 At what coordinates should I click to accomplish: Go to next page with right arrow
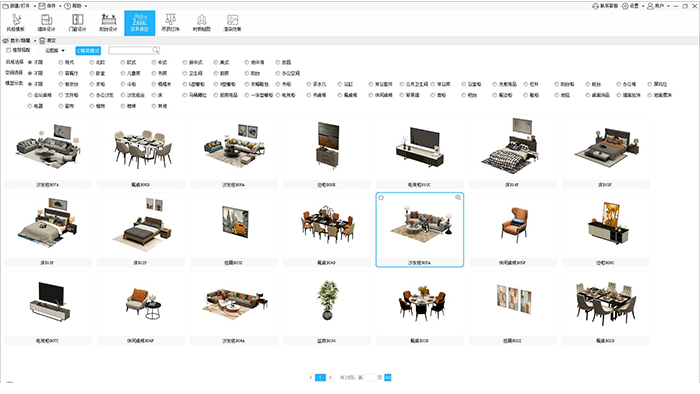(330, 377)
